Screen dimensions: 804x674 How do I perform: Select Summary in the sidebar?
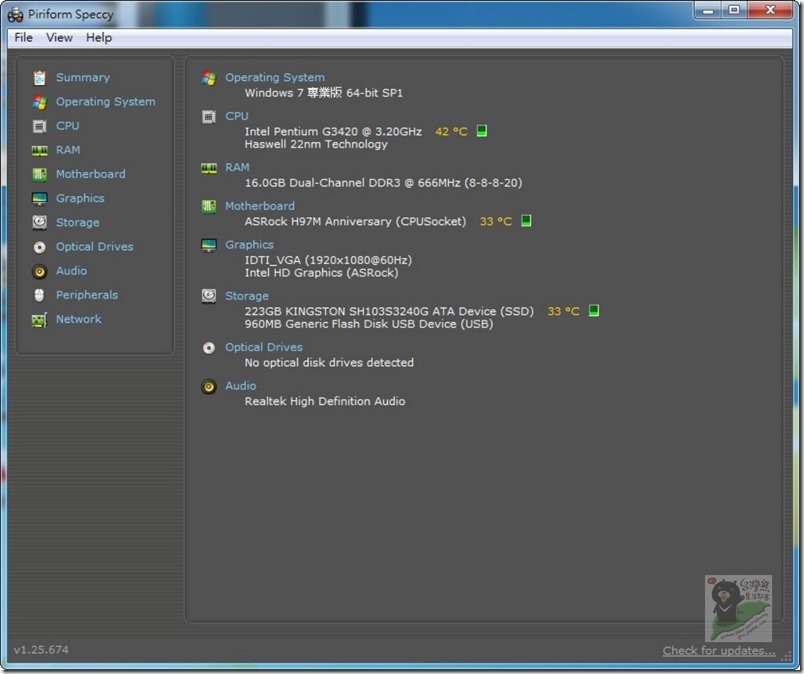coord(83,77)
